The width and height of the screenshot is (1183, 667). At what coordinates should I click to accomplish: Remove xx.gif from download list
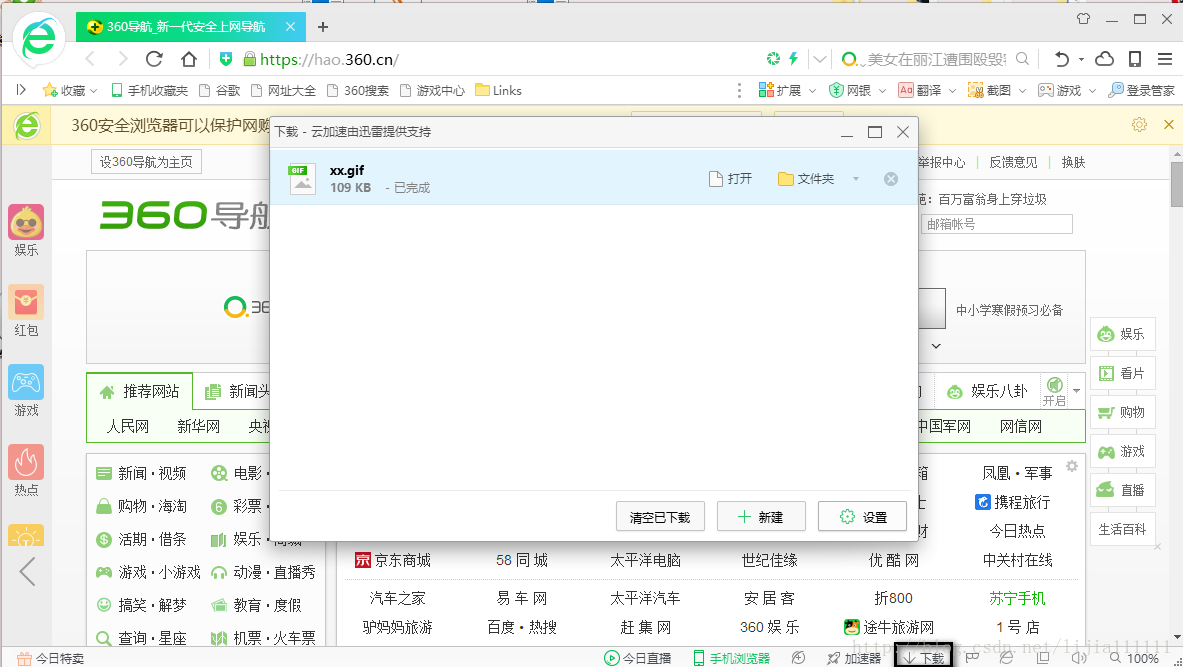(891, 179)
